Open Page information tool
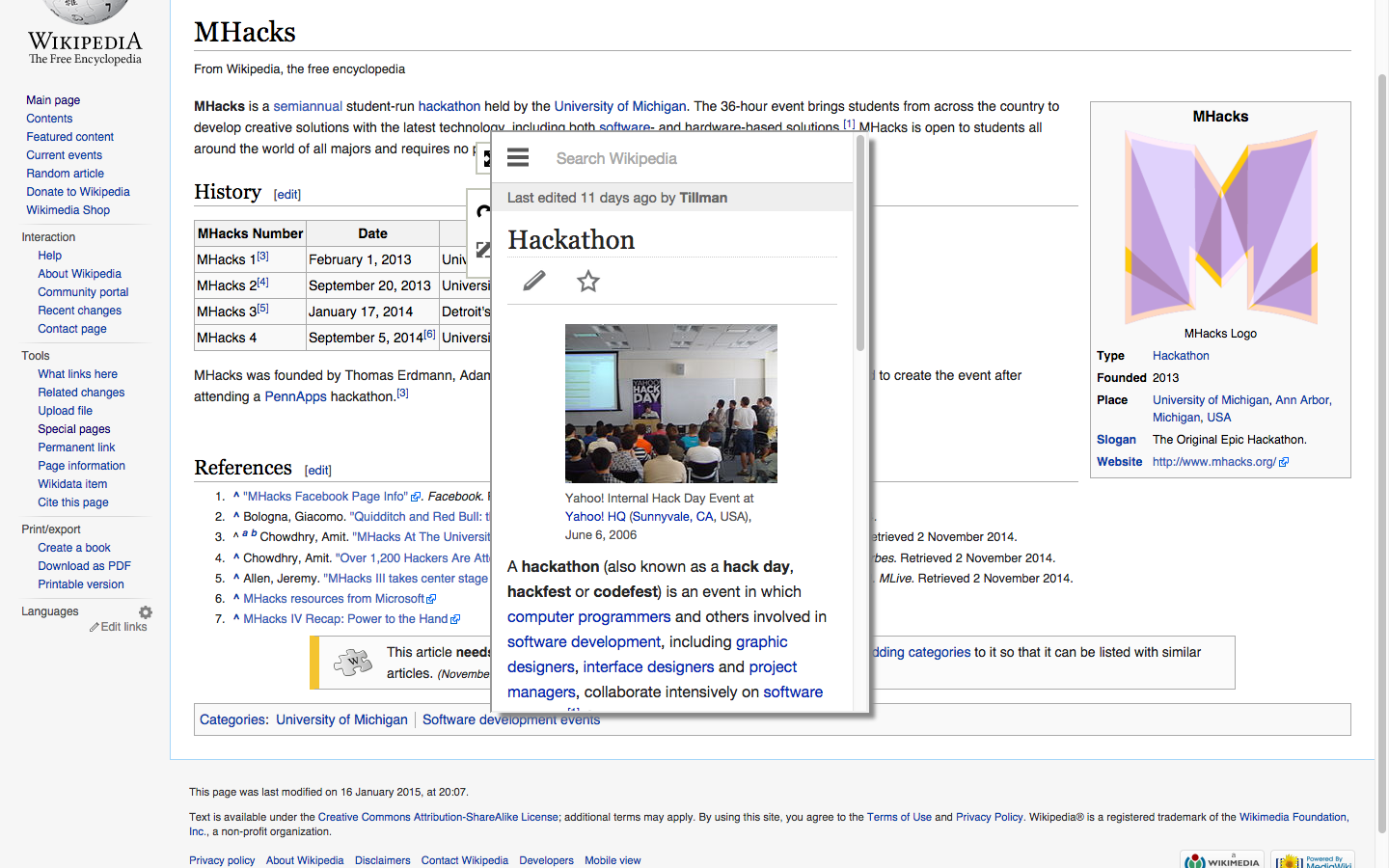 pos(81,466)
